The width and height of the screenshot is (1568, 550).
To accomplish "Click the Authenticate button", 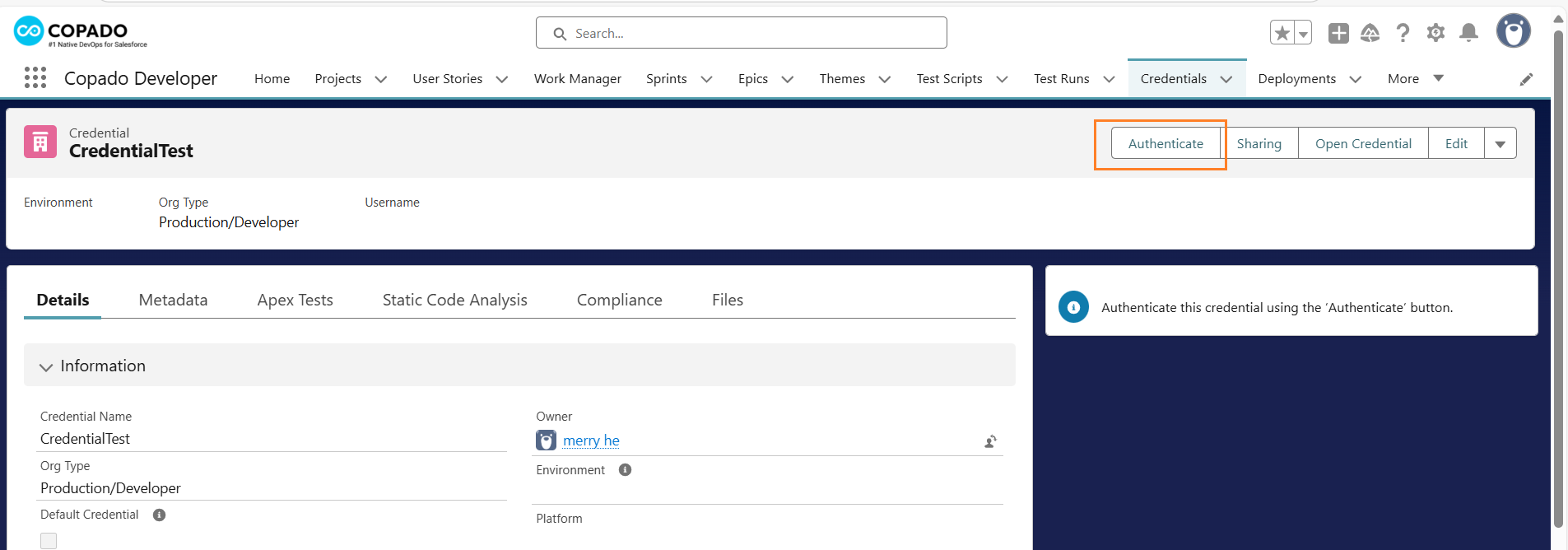I will [1166, 143].
